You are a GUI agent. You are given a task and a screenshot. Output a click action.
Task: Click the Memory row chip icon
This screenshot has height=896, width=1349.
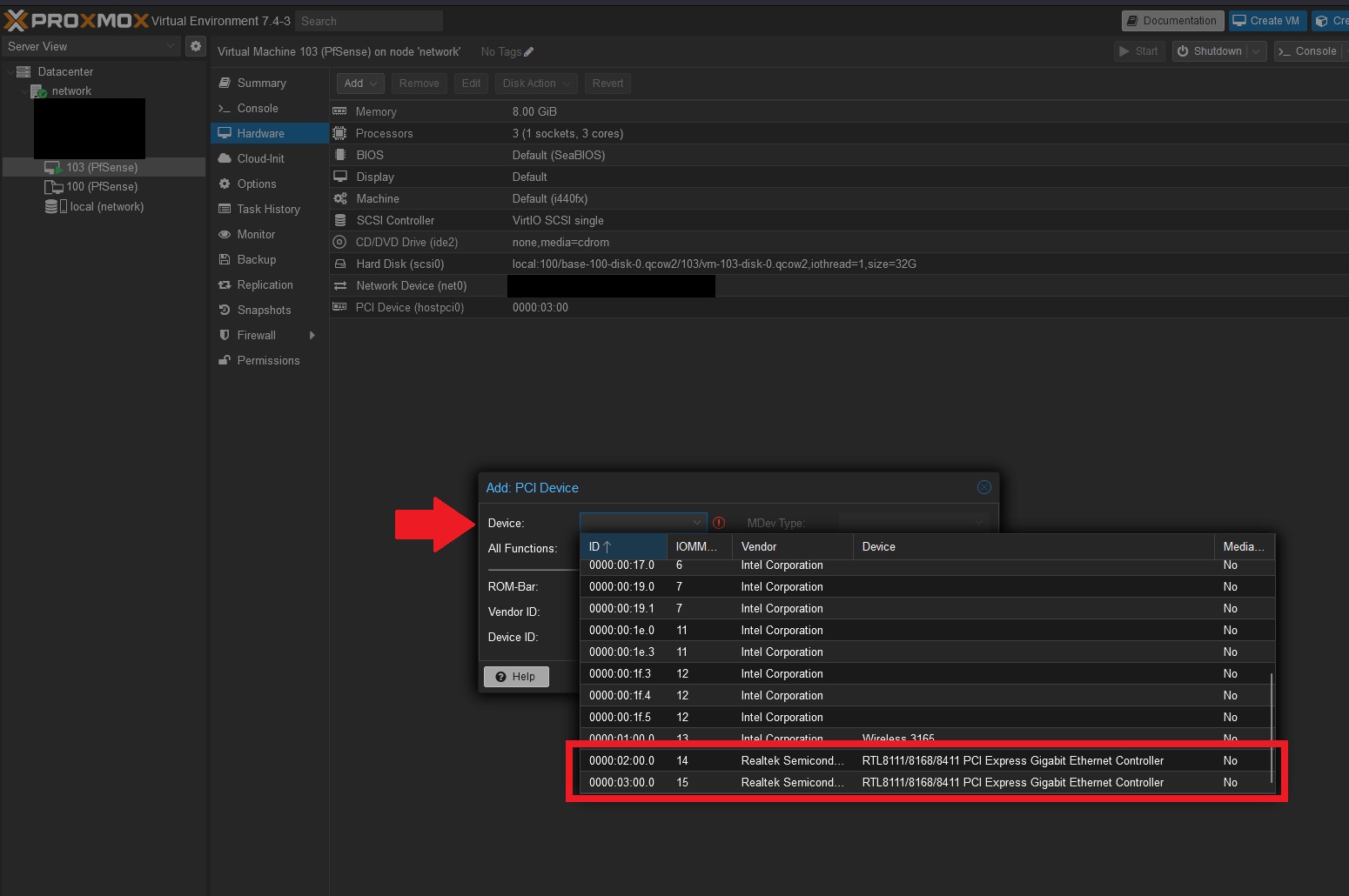point(339,111)
